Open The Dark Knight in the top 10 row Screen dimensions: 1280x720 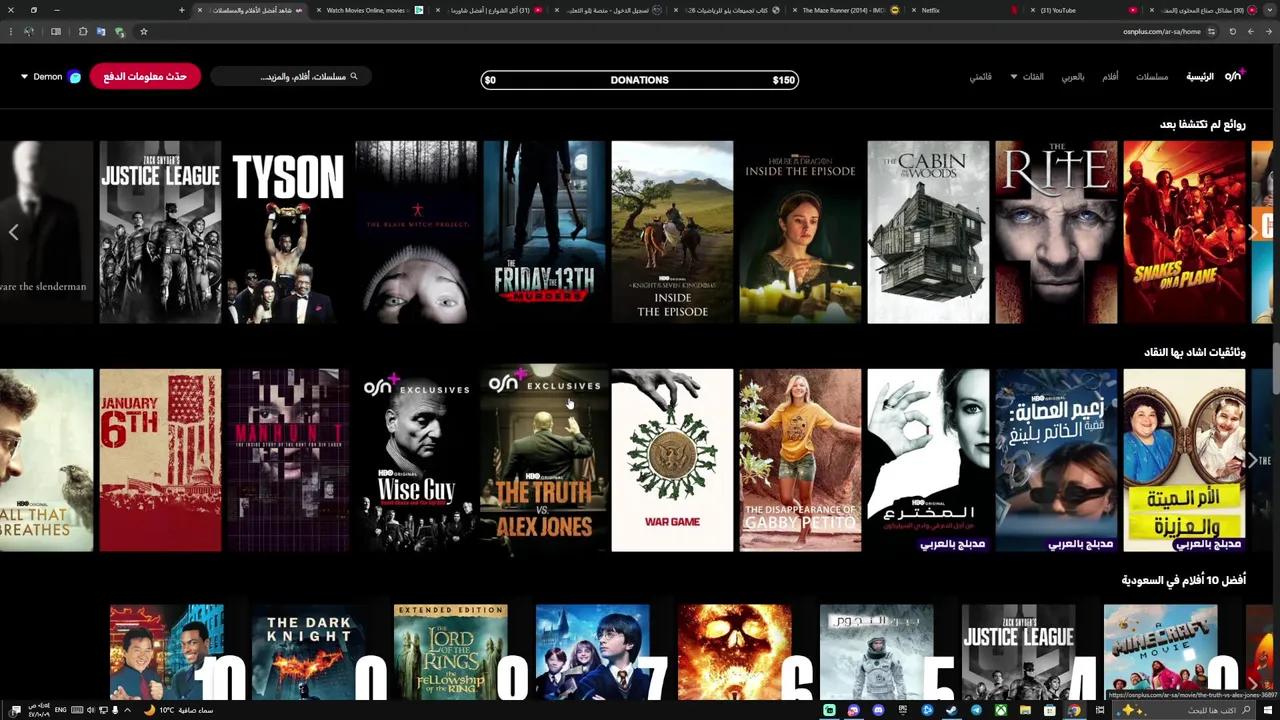[x=309, y=651]
